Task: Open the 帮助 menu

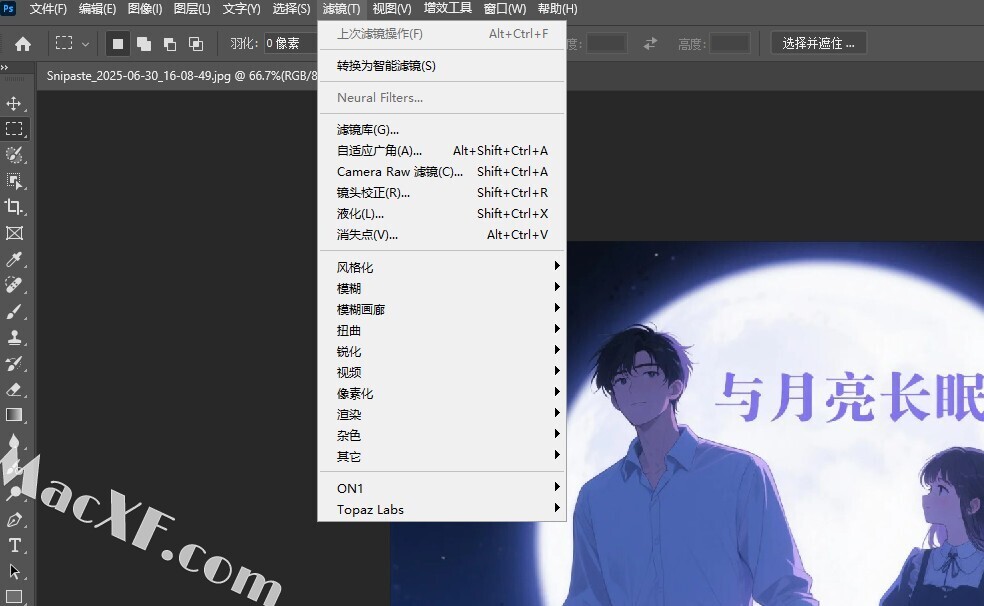Action: (x=557, y=9)
